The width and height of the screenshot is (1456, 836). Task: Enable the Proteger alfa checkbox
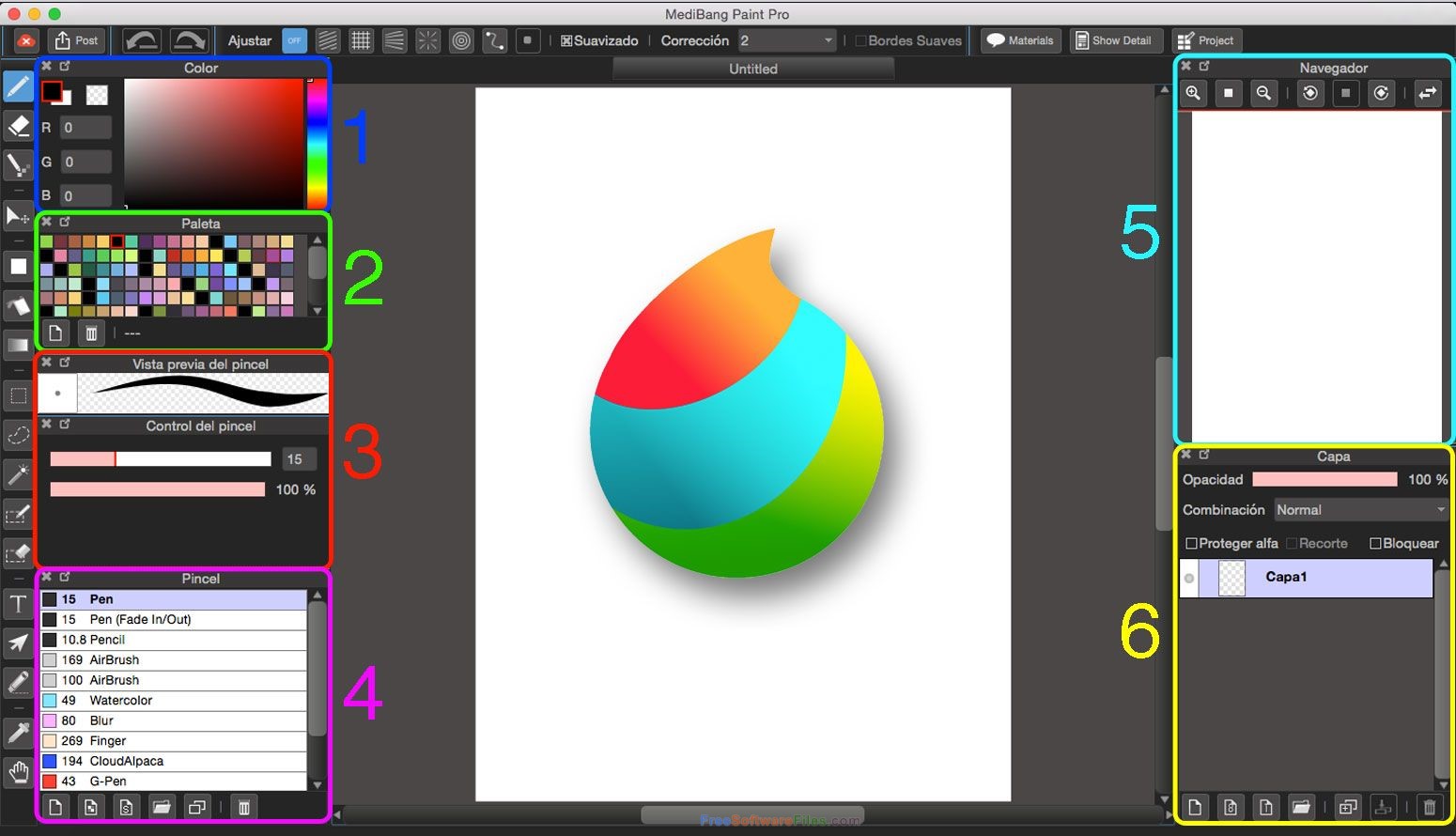[1191, 543]
